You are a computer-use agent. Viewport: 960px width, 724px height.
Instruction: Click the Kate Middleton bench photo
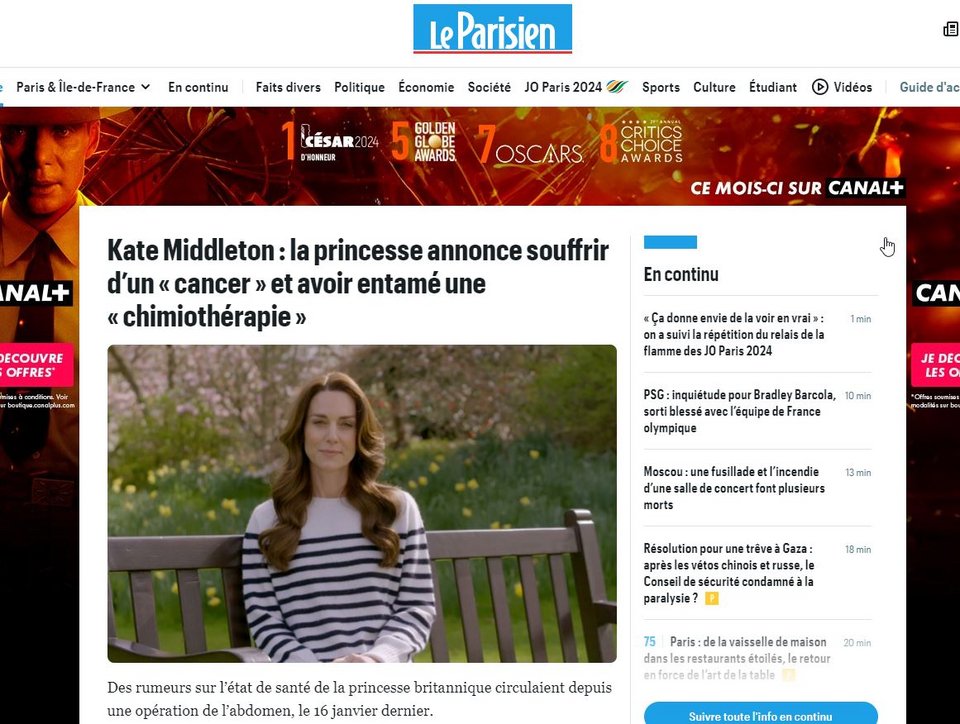click(362, 504)
